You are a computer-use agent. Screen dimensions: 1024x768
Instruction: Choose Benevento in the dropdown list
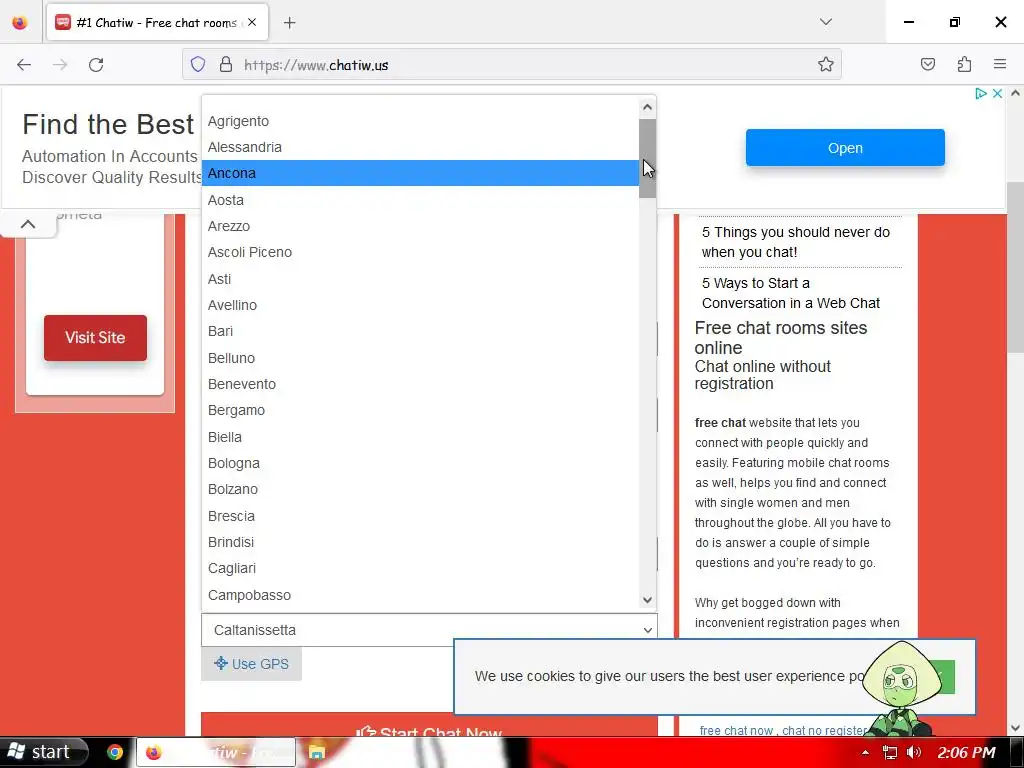coord(421,384)
